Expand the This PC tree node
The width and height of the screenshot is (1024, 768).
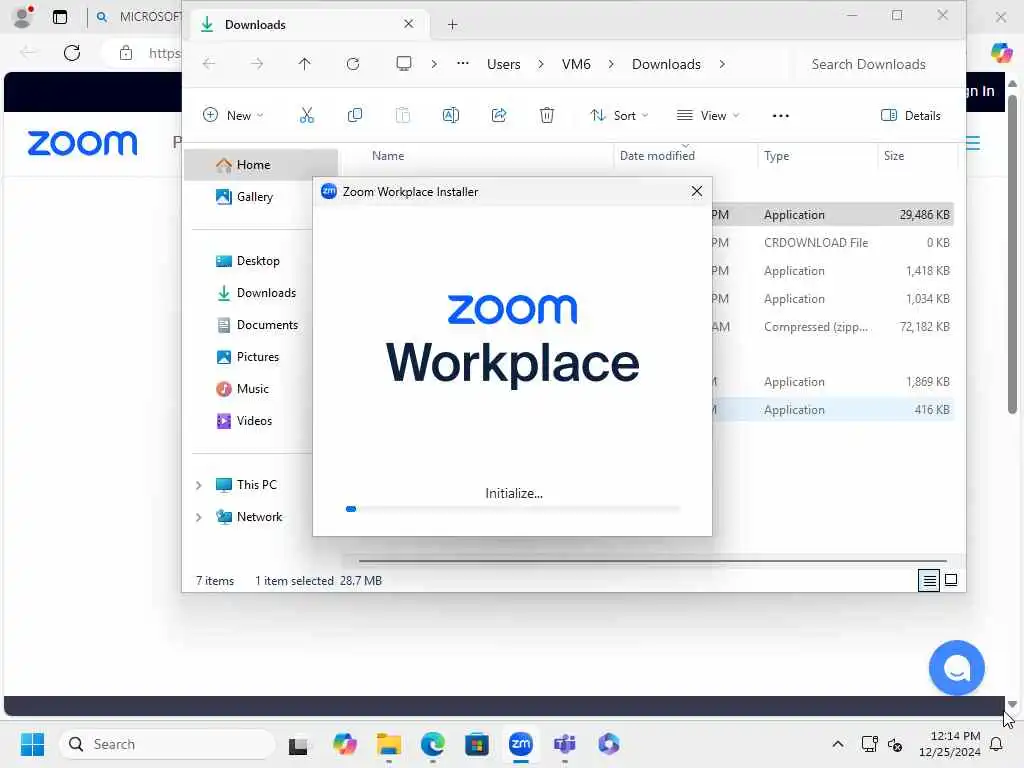199,485
